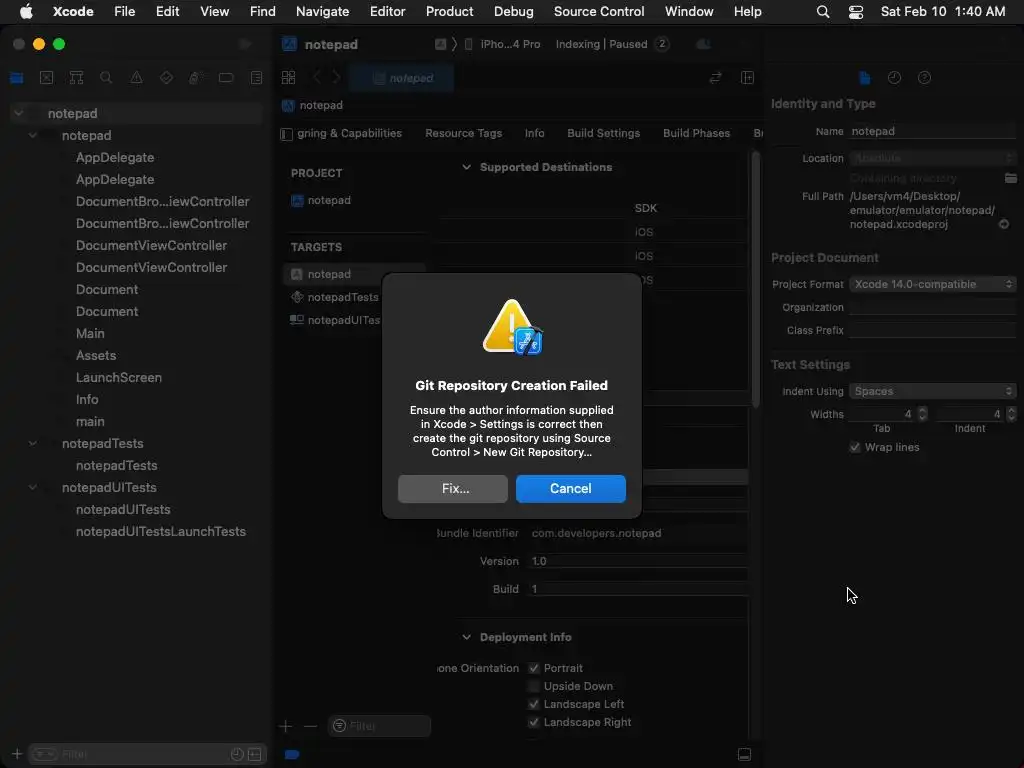Viewport: 1024px width, 768px height.
Task: Collapse the root notepad project tree
Action: [x=19, y=114]
